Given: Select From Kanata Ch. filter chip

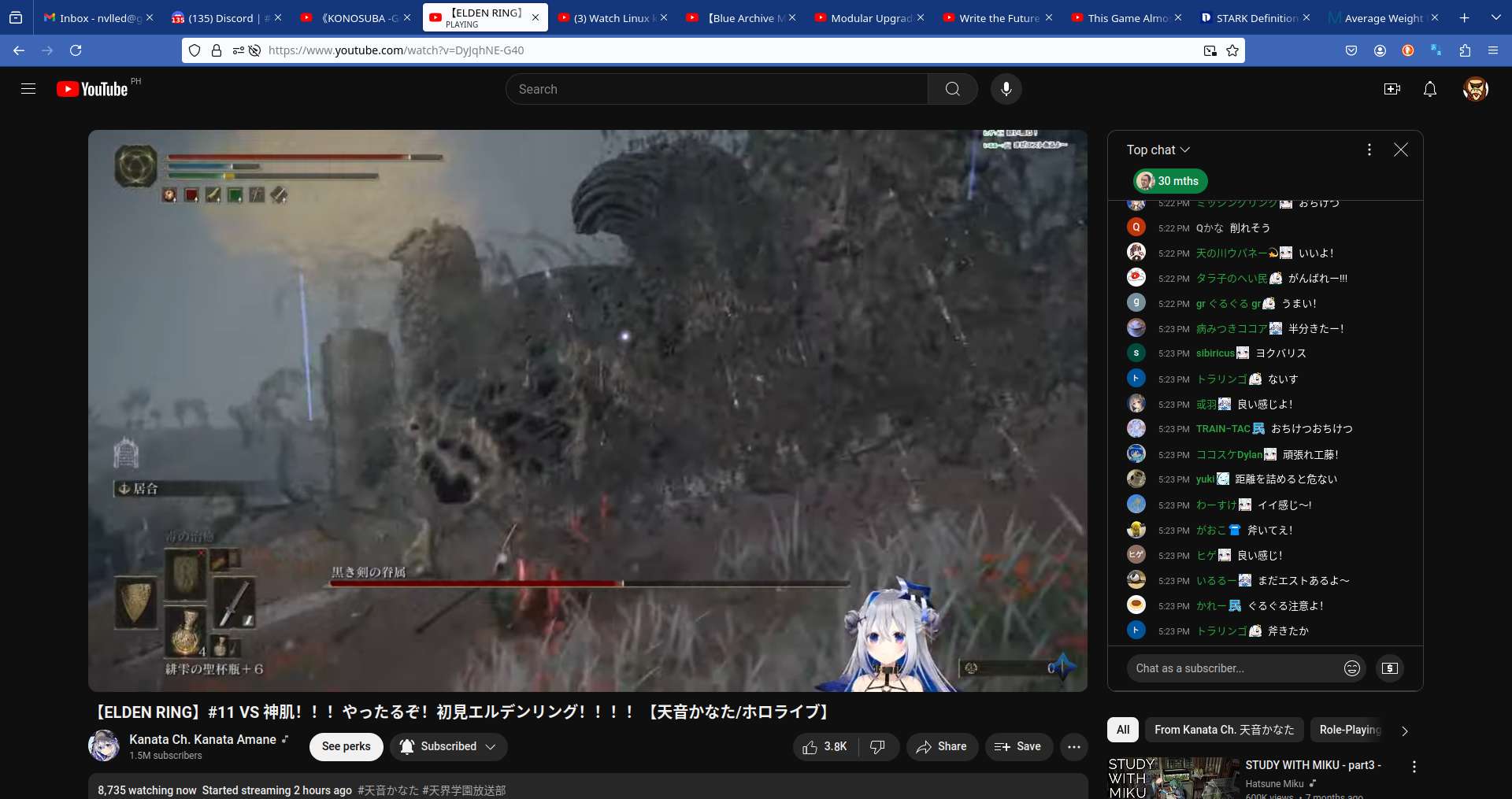Looking at the screenshot, I should click(1224, 730).
